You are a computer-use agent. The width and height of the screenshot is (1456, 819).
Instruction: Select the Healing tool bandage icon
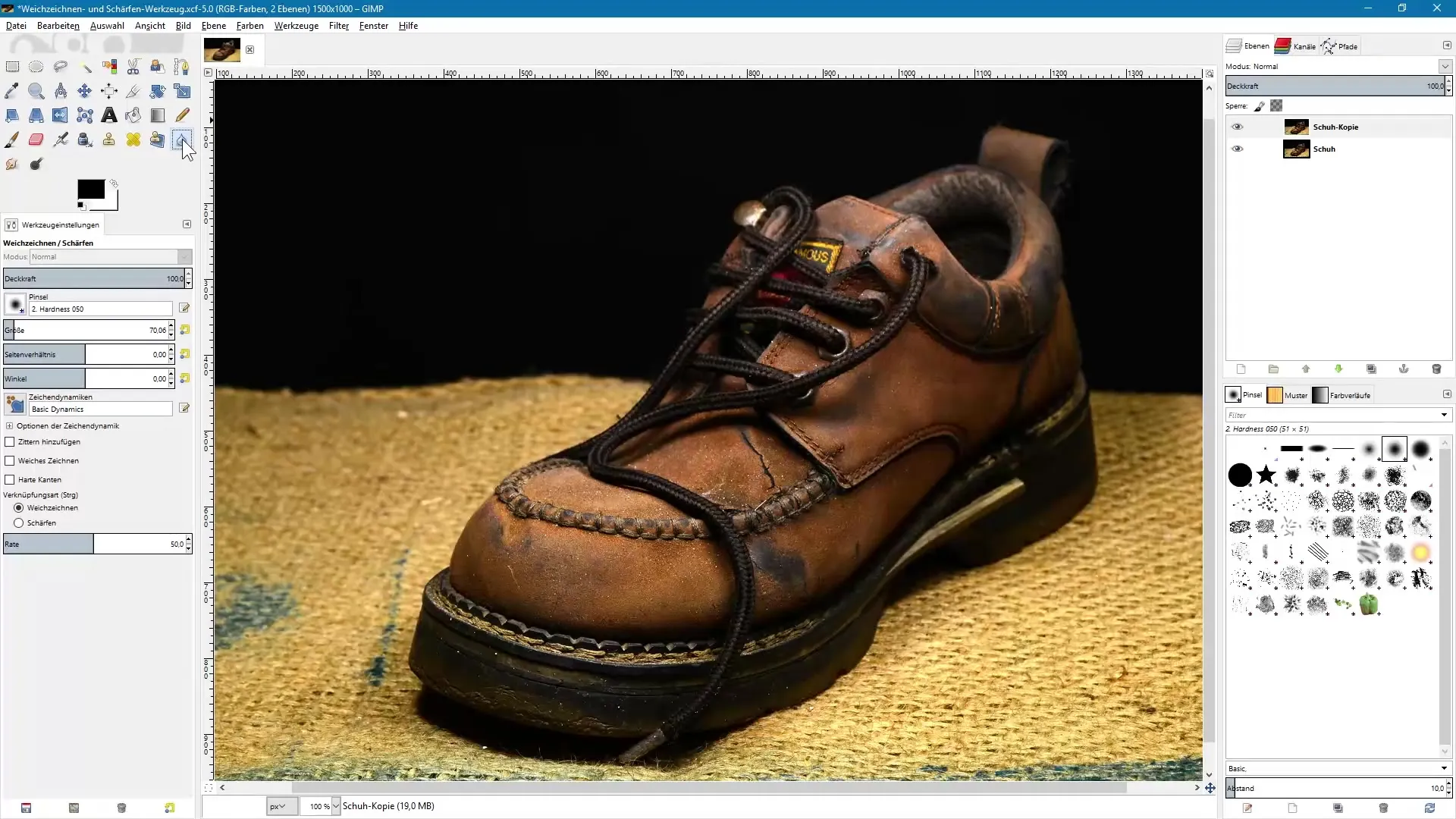tap(133, 140)
